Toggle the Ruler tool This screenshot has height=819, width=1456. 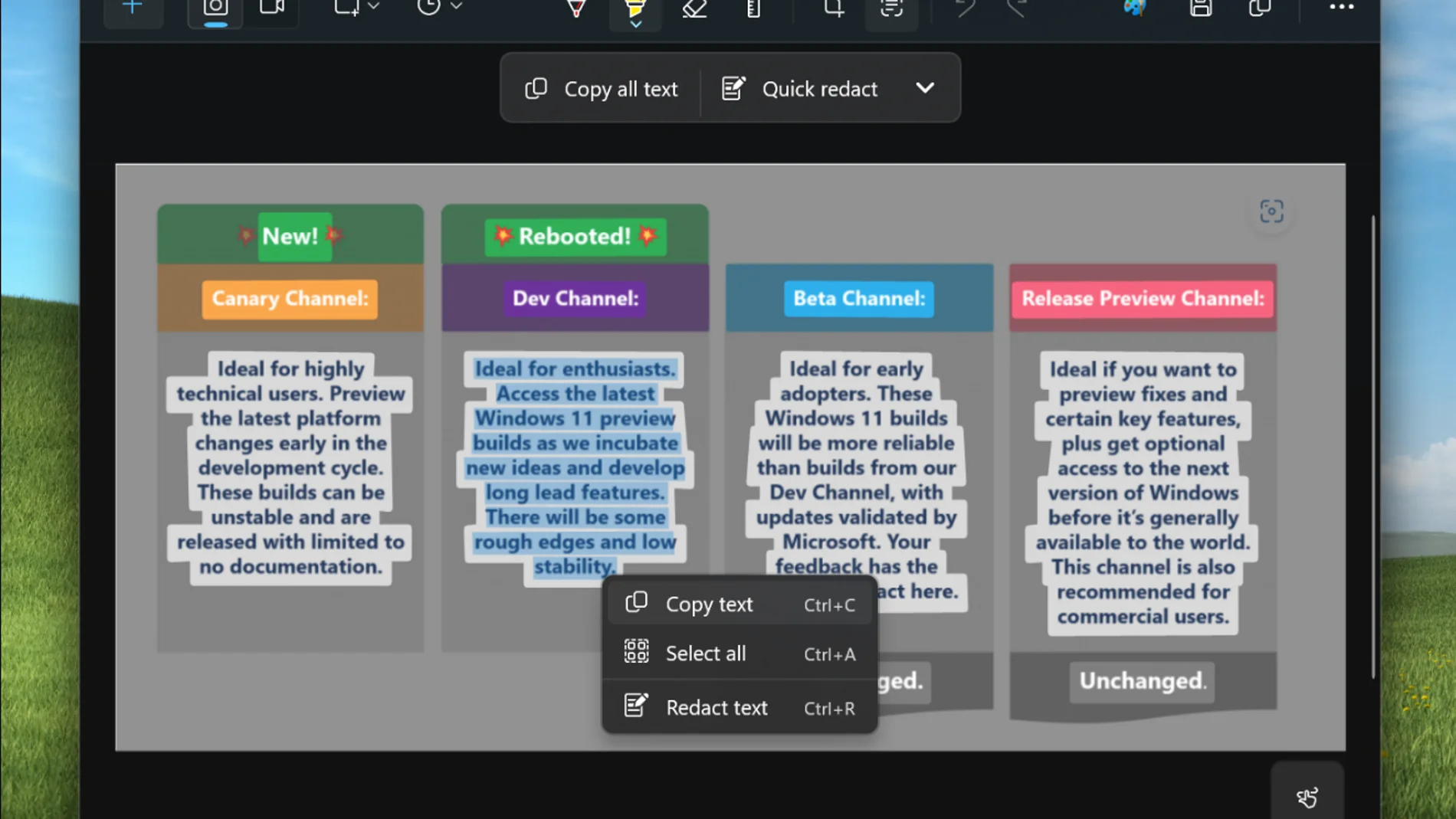[753, 8]
